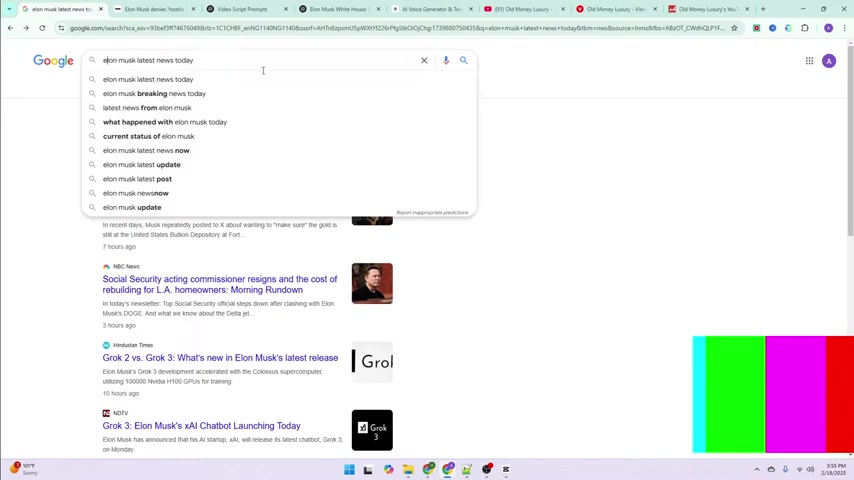Click the page vertical scrollbar
This screenshot has width=854, height=480.
850,139
